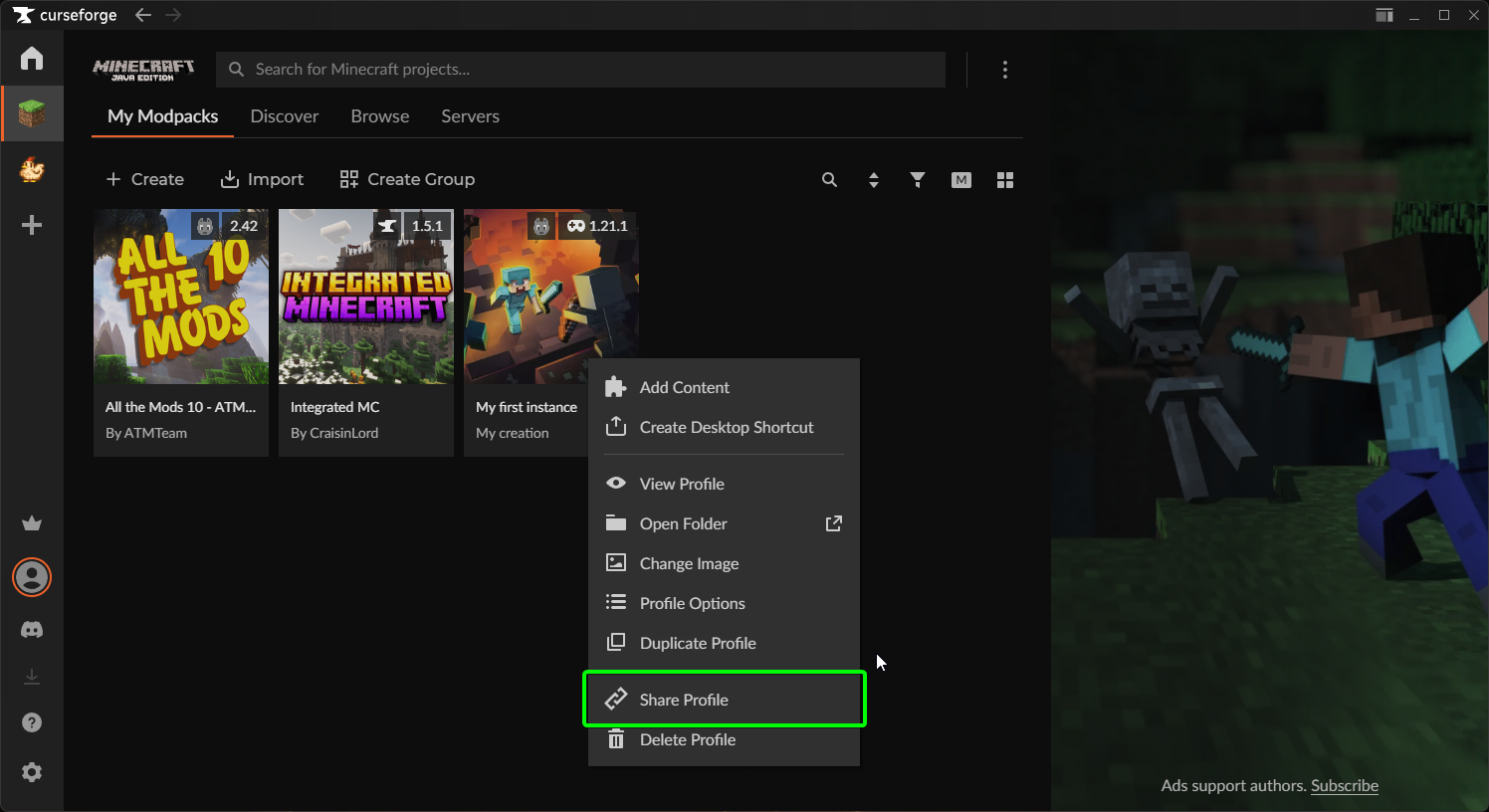This screenshot has width=1489, height=812.
Task: Switch to Discover tab
Action: tap(285, 116)
